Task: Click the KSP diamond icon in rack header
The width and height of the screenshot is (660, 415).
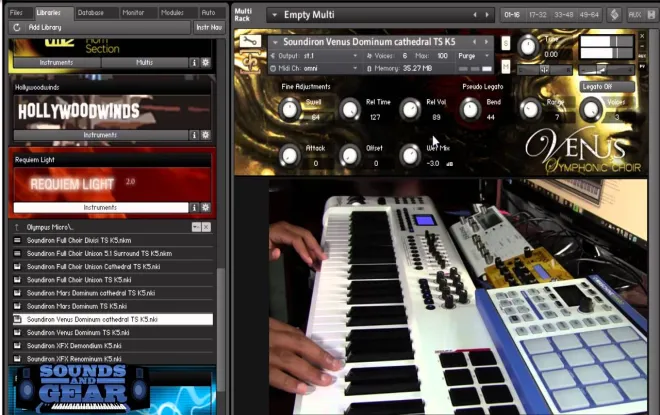Action: pos(615,15)
